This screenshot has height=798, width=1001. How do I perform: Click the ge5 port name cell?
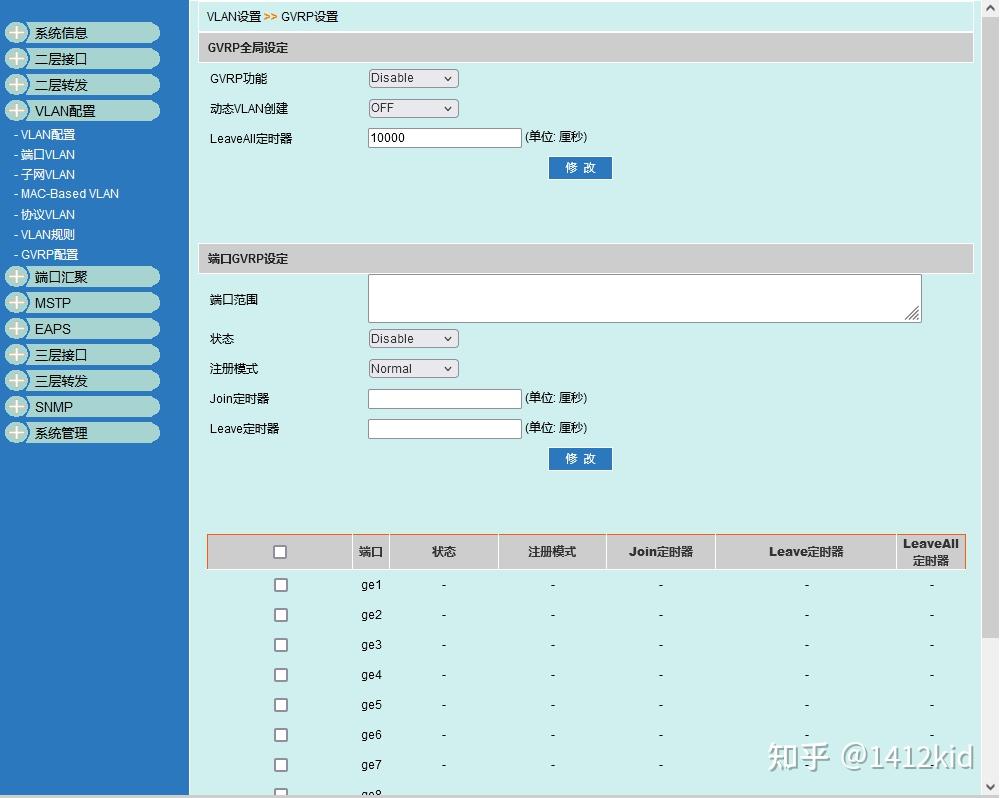(371, 705)
